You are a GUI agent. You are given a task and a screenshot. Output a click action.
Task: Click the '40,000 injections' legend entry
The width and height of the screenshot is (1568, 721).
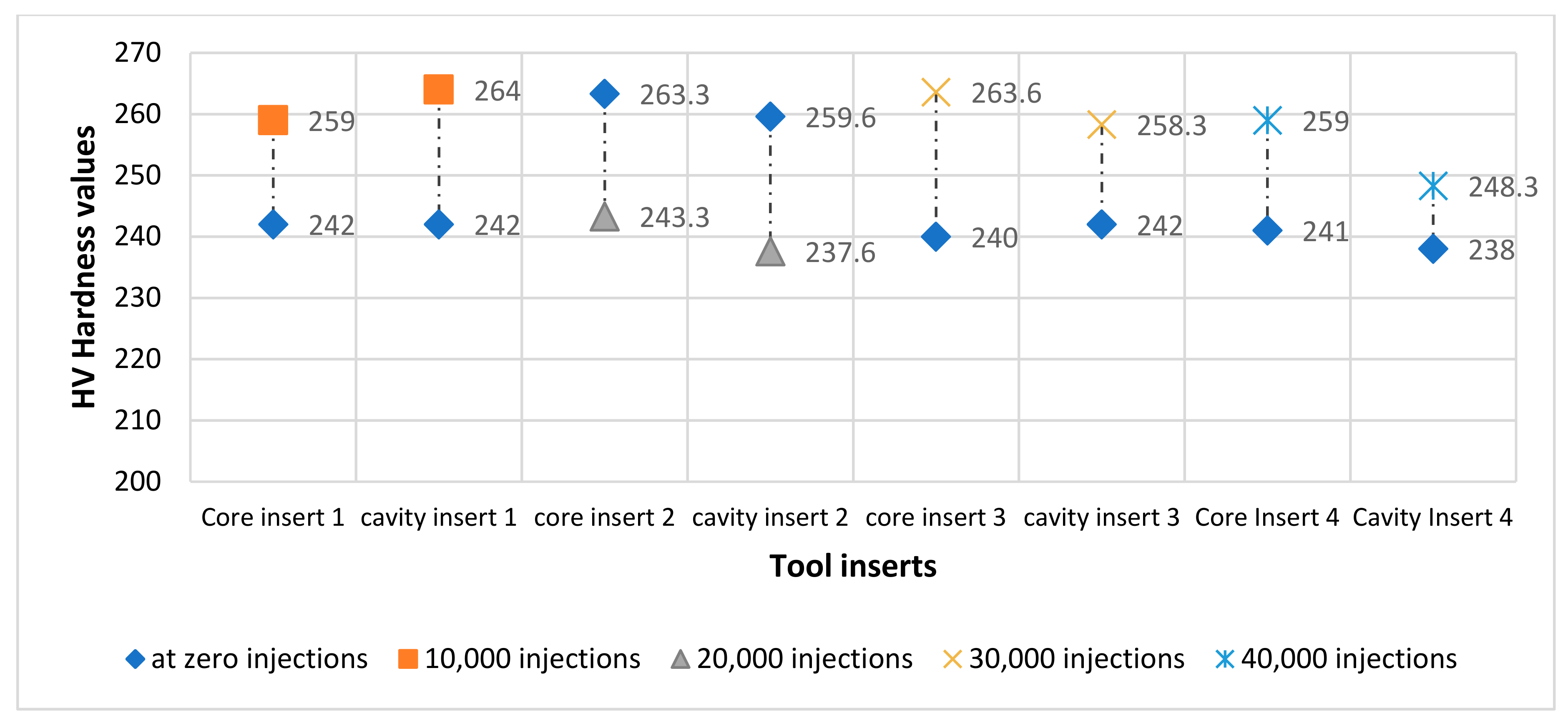point(1336,659)
